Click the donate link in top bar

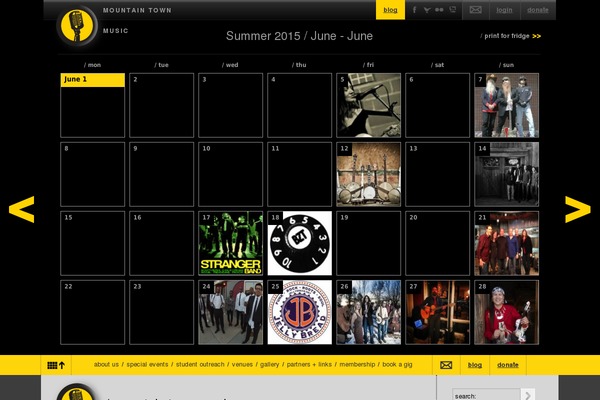[x=538, y=10]
